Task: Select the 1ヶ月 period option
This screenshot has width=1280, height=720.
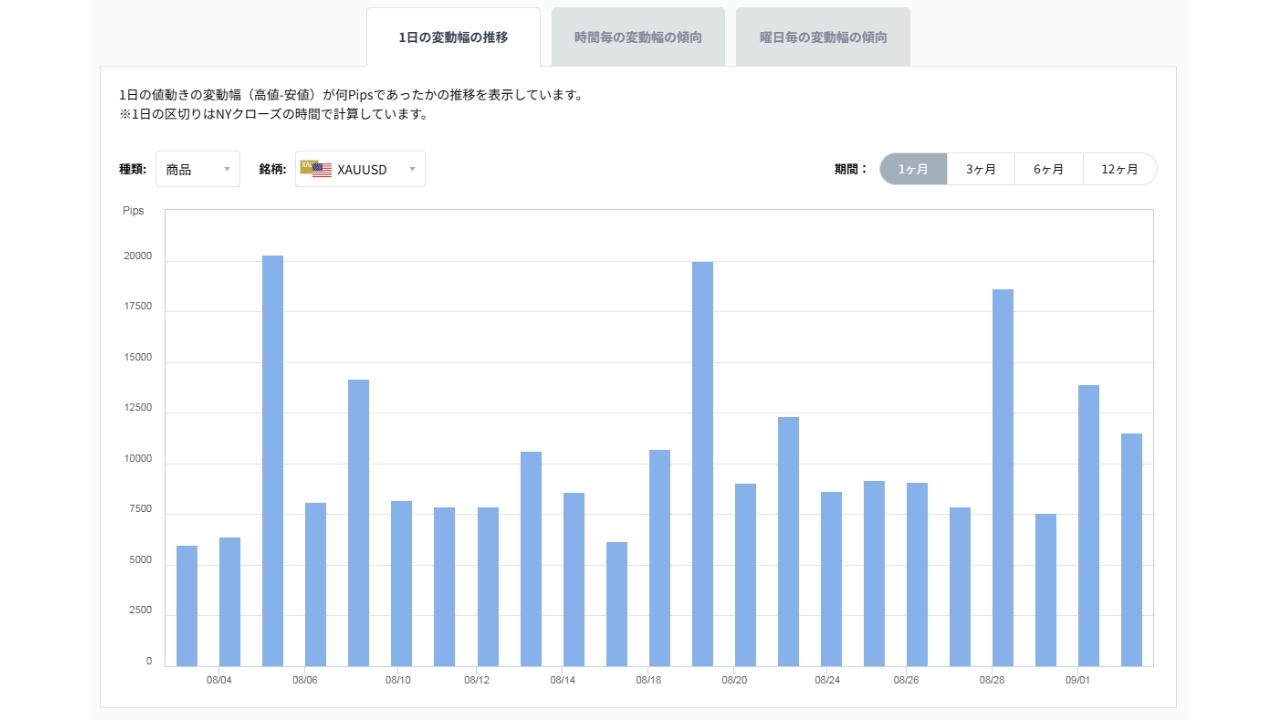Action: pos(913,169)
